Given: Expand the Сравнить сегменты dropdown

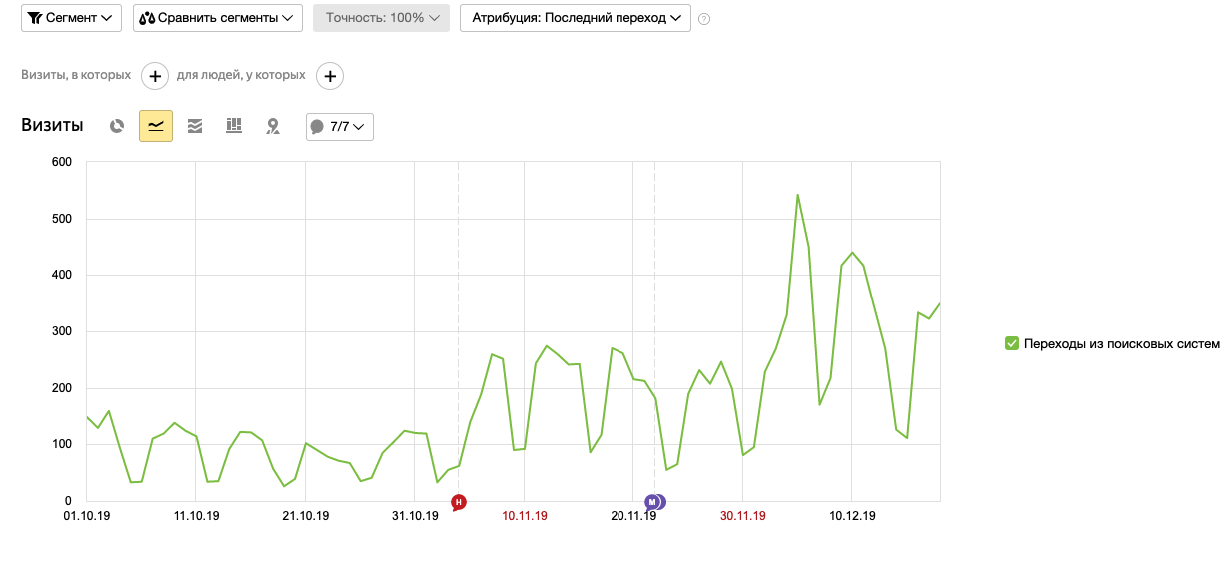Looking at the screenshot, I should (x=218, y=18).
